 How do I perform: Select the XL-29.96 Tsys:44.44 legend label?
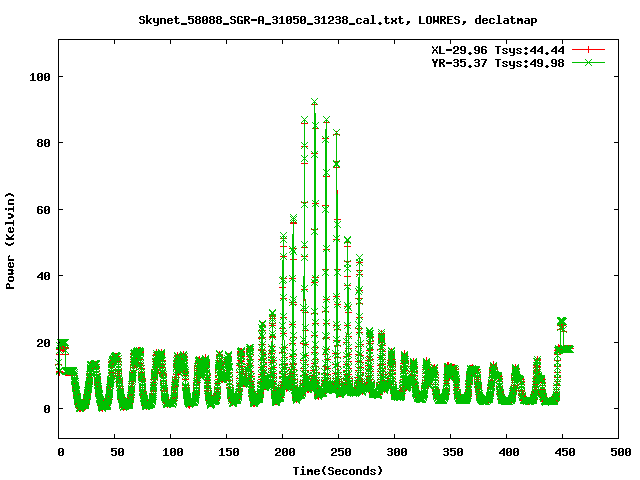(x=498, y=50)
